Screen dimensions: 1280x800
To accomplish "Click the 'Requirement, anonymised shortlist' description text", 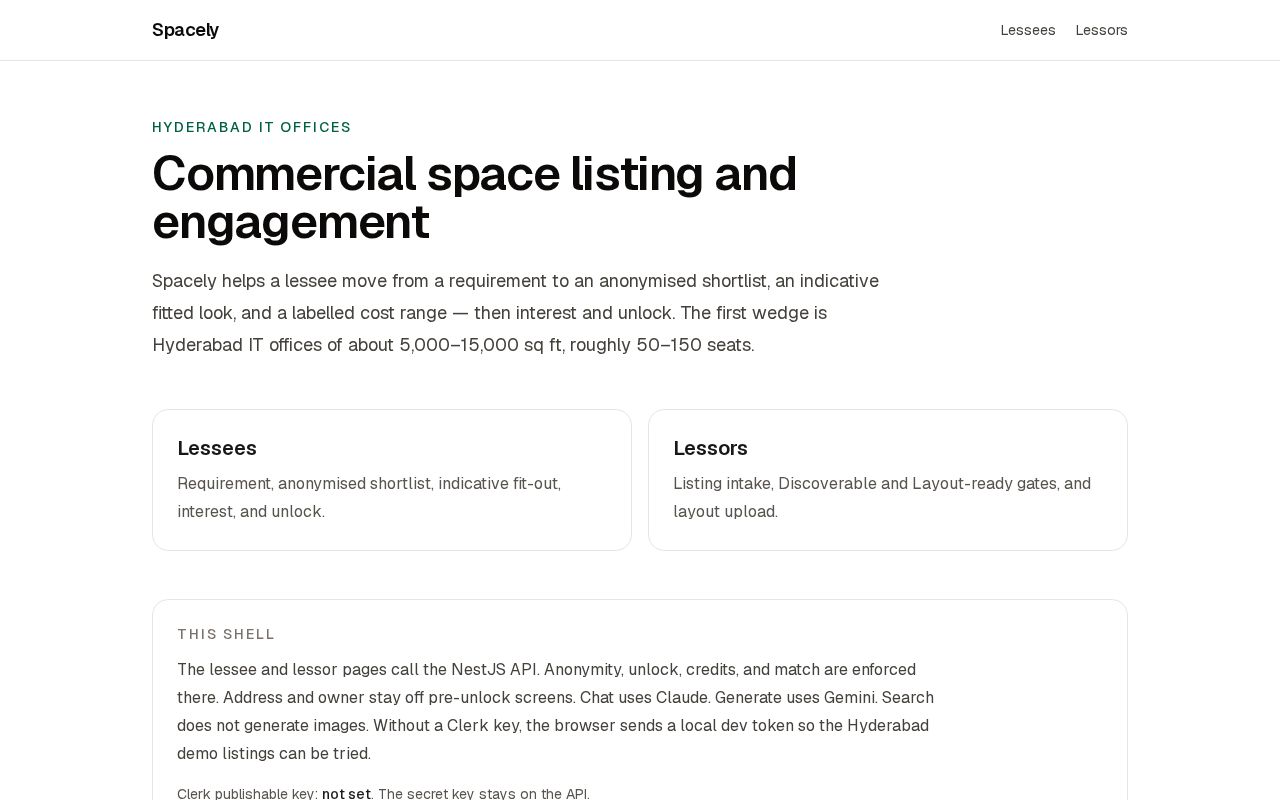I will coord(369,497).
